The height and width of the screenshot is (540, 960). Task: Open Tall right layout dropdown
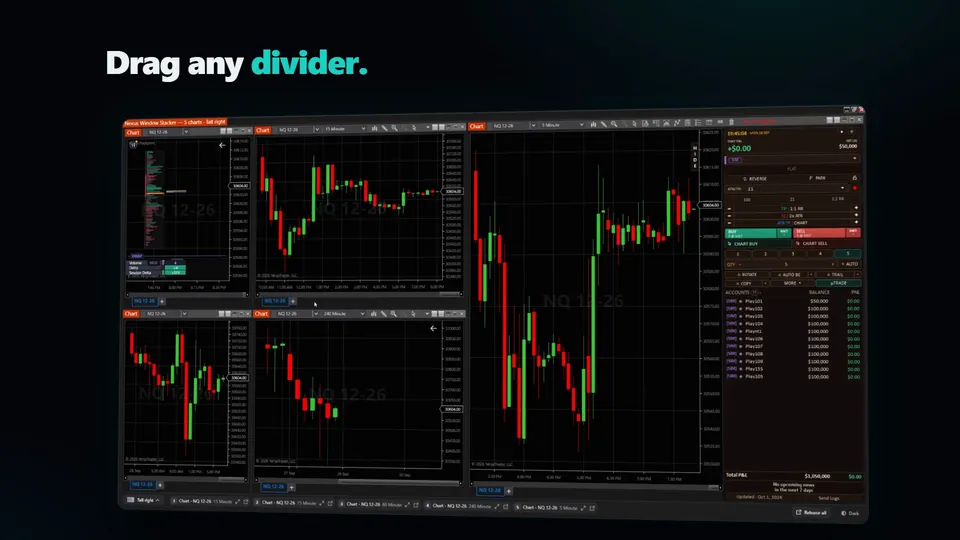point(144,500)
